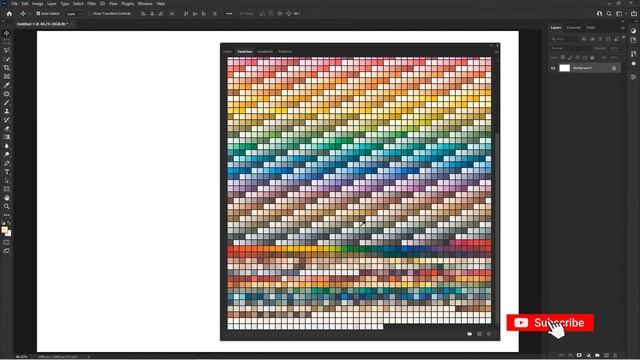The image size is (640, 360).
Task: Select the Path Selection tool
Action: tap(7, 180)
